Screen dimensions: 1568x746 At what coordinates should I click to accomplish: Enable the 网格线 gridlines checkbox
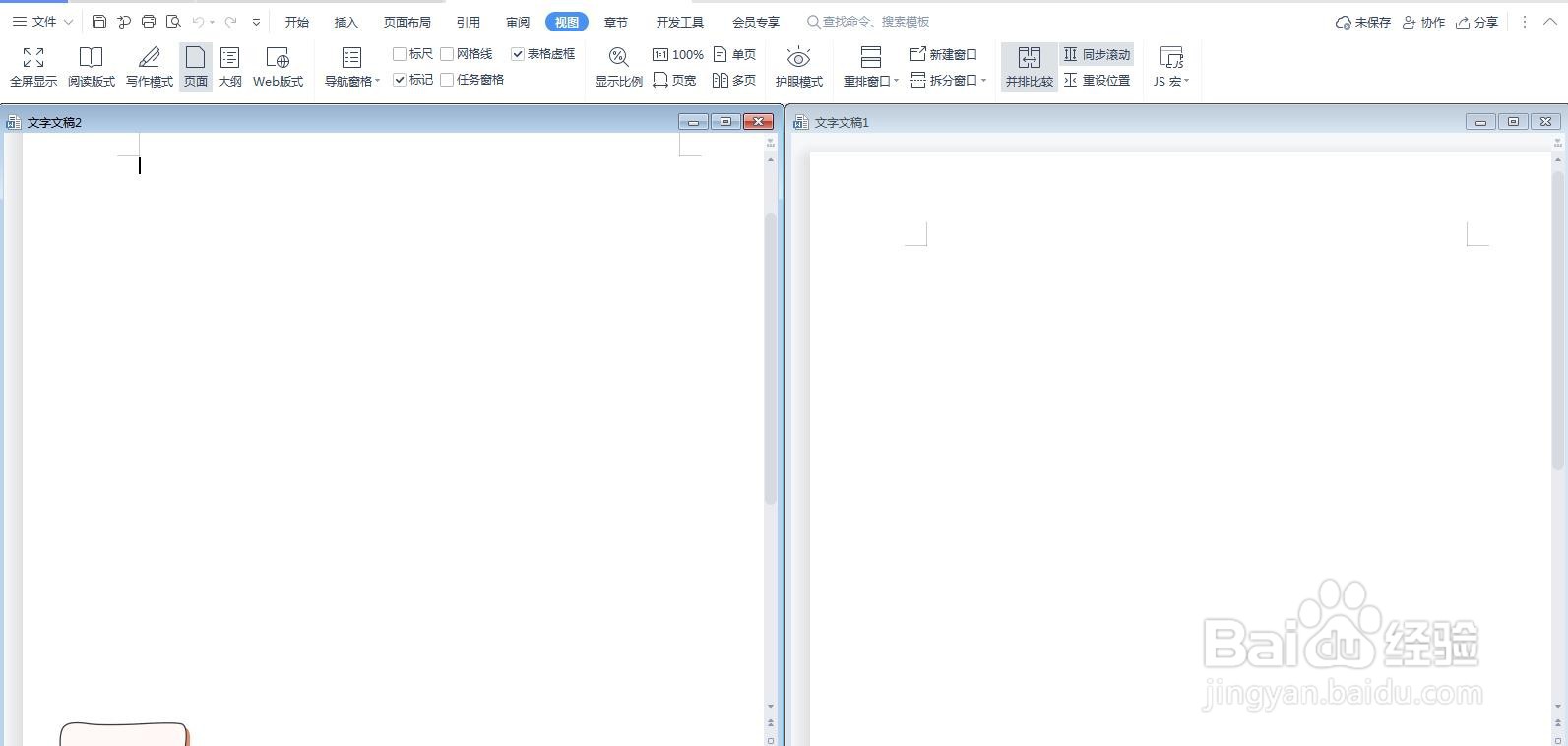447,54
